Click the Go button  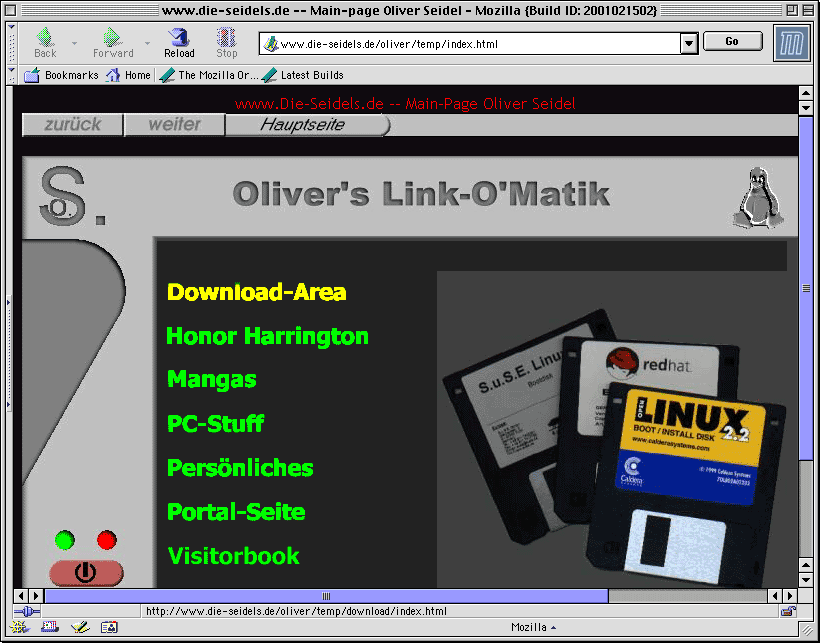(x=732, y=41)
